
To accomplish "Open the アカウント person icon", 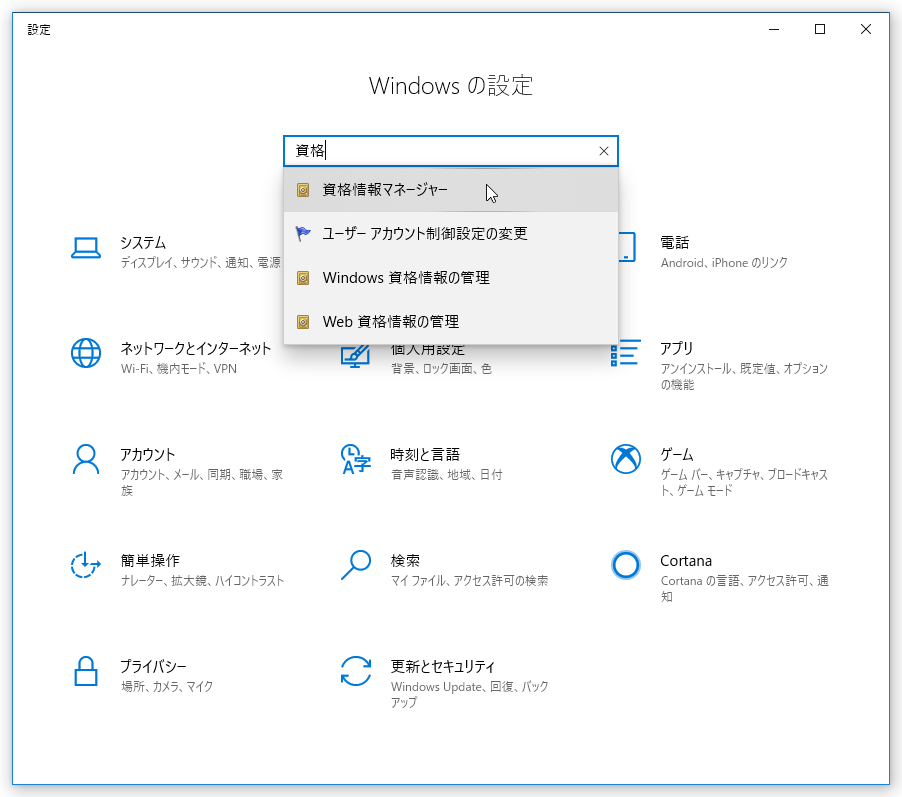I will (86, 459).
